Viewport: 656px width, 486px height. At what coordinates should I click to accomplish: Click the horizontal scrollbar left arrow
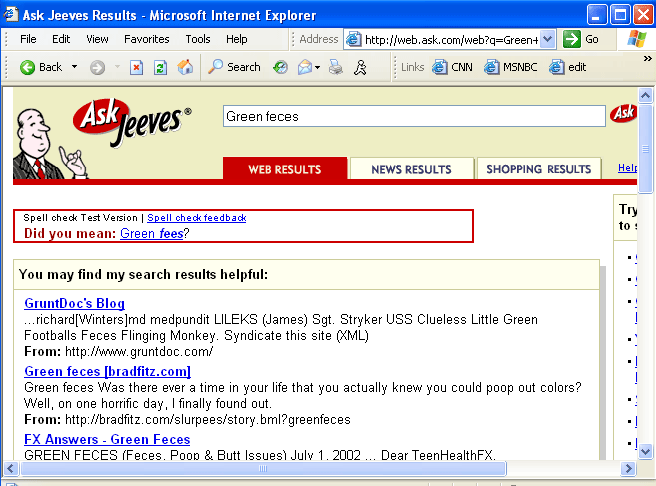pos(11,468)
